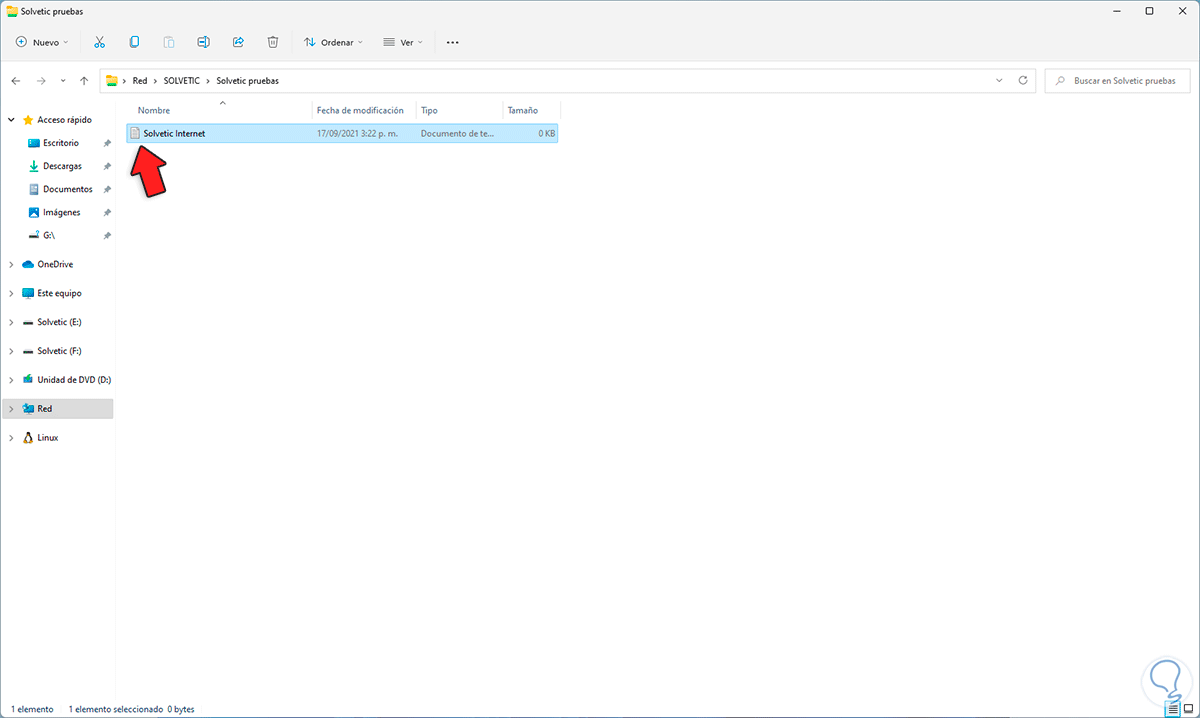The width and height of the screenshot is (1200, 718).
Task: Open Descargas in the sidebar
Action: (x=62, y=166)
